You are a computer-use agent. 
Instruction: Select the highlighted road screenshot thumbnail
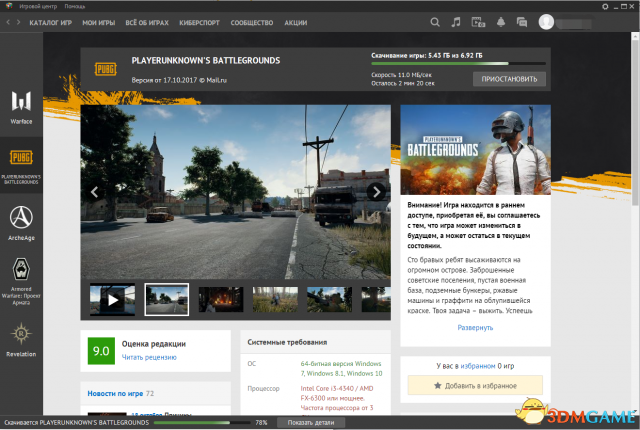[x=167, y=300]
